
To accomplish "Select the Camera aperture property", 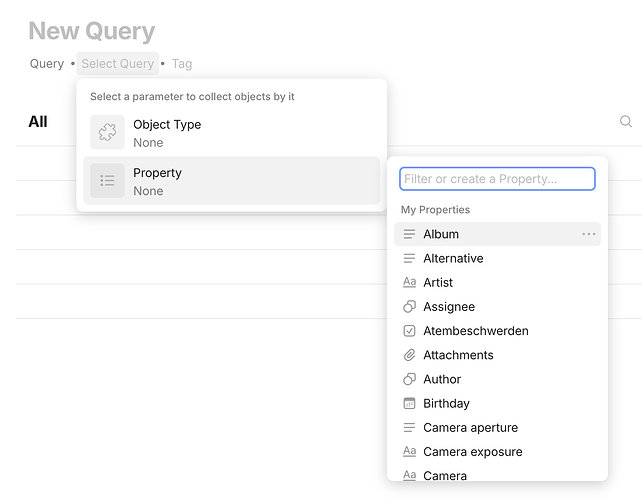I will [497, 428].
